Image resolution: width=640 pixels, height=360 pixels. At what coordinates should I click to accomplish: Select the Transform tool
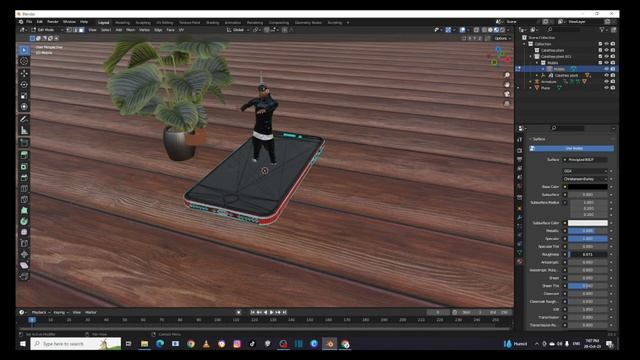(x=24, y=107)
